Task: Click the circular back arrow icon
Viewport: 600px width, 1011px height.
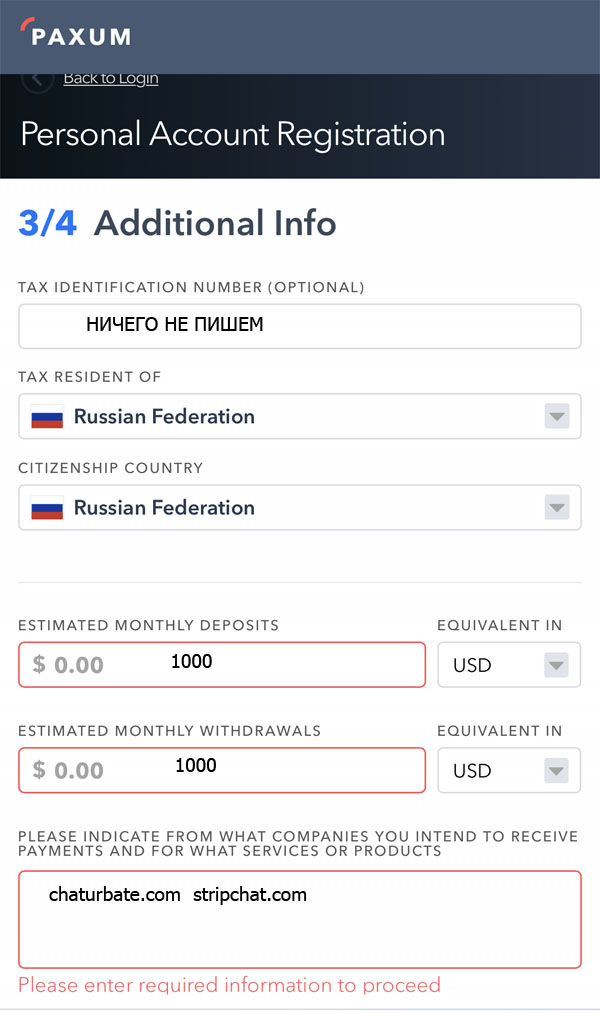Action: (x=37, y=81)
